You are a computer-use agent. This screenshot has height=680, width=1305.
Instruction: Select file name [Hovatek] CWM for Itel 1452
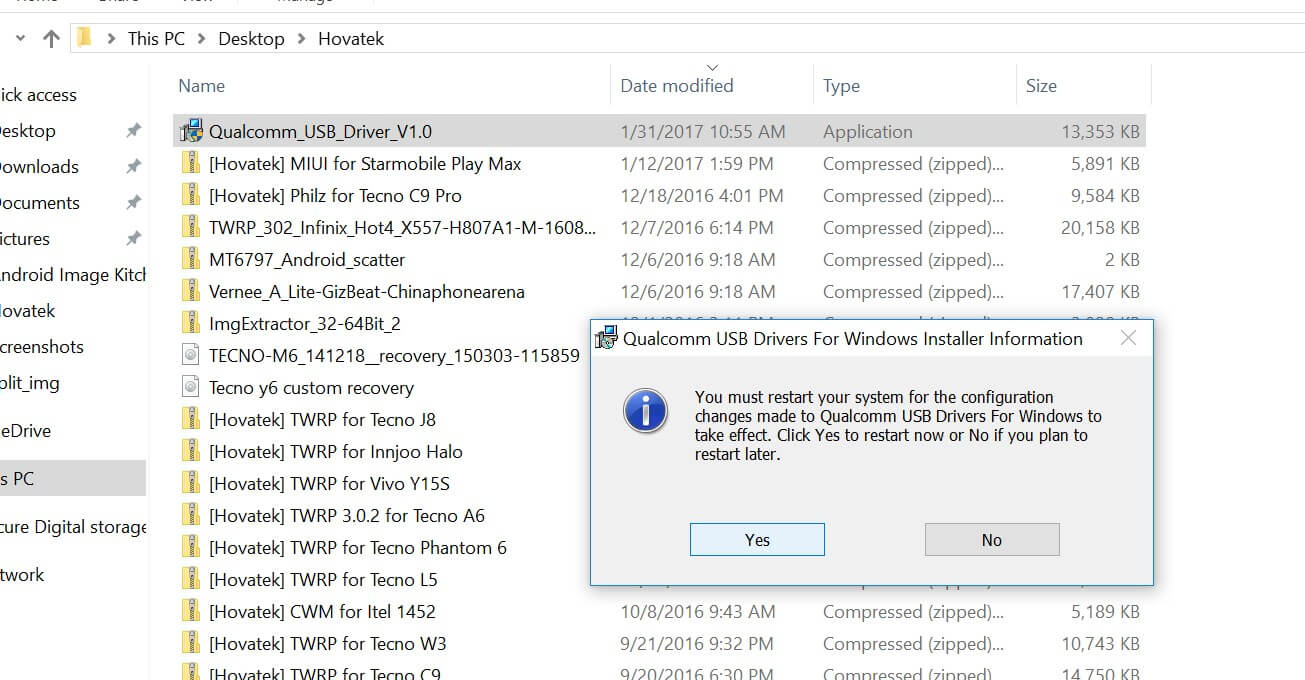[322, 611]
